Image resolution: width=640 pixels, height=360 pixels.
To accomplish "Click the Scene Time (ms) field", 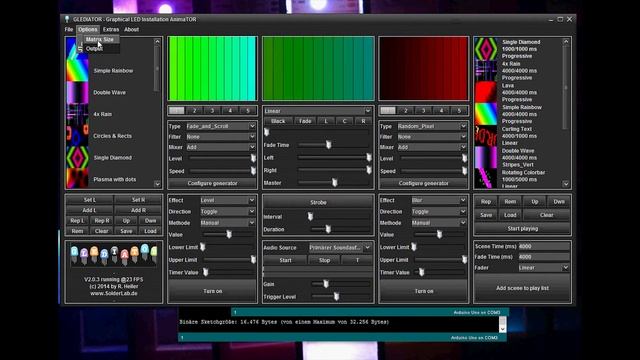I will [544, 247].
